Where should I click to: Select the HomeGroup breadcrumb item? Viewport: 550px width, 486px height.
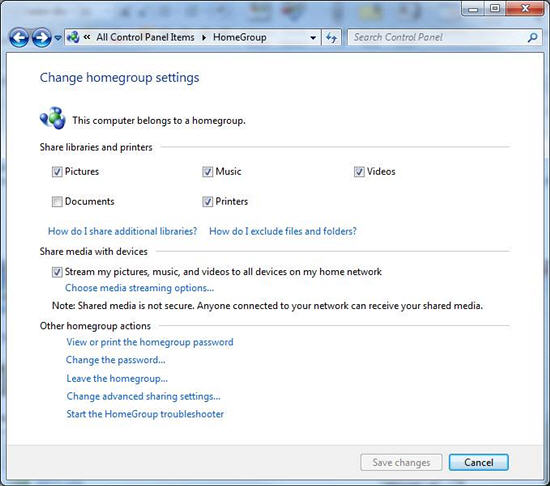click(240, 37)
